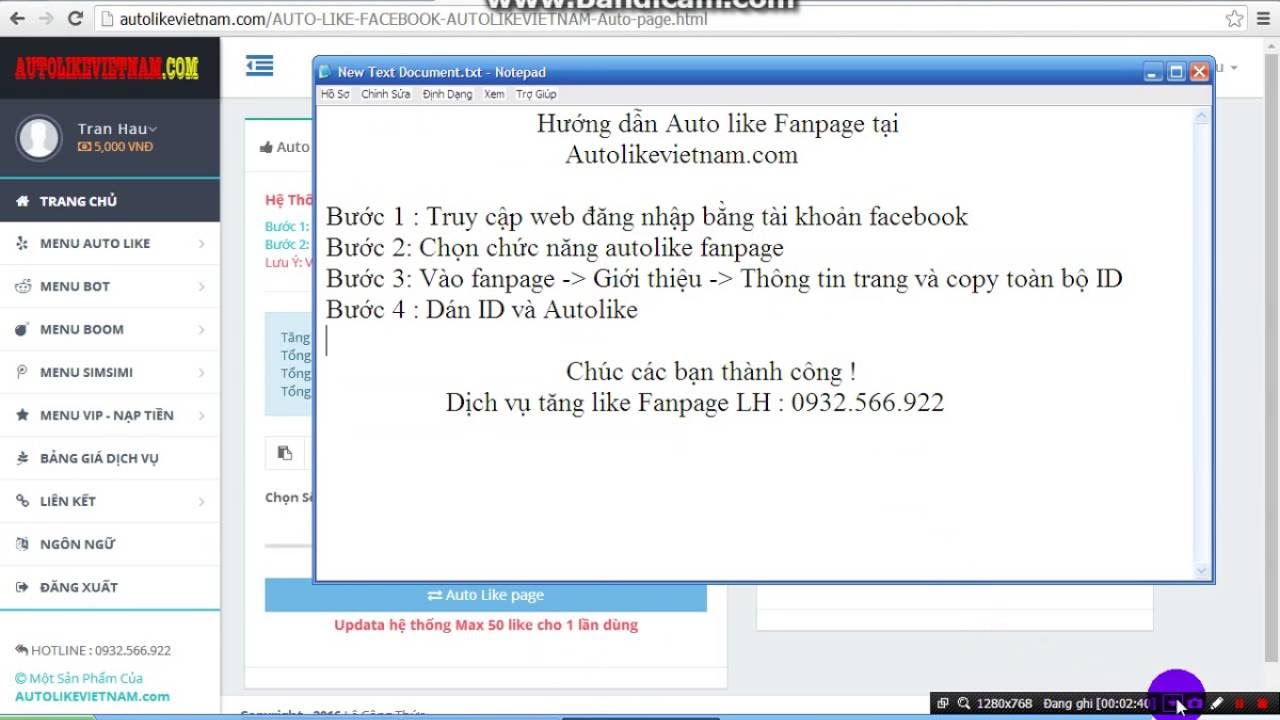
Task: Click the Chúc các bạn thành công line
Action: [711, 372]
